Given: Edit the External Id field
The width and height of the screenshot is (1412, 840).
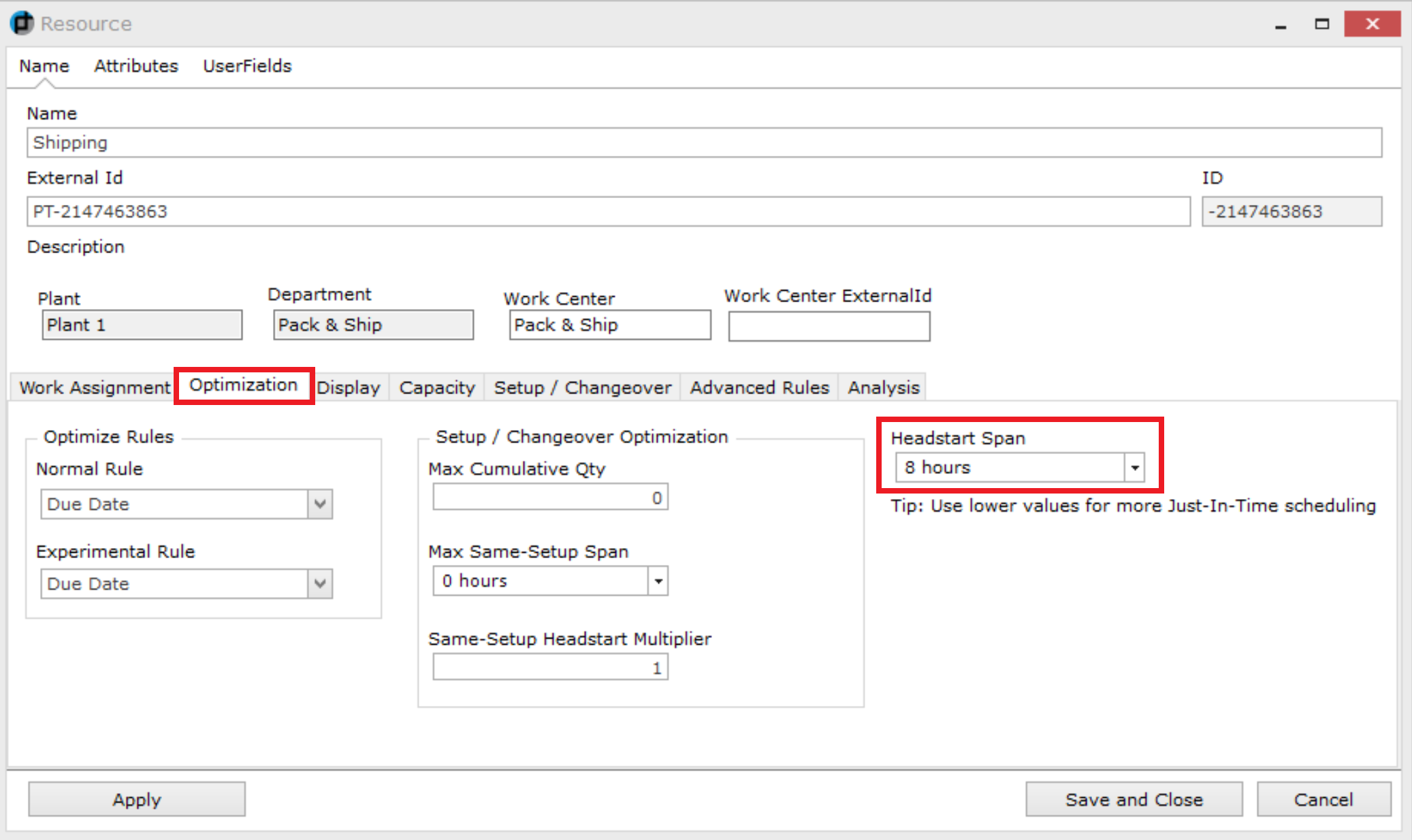Looking at the screenshot, I should 609,212.
